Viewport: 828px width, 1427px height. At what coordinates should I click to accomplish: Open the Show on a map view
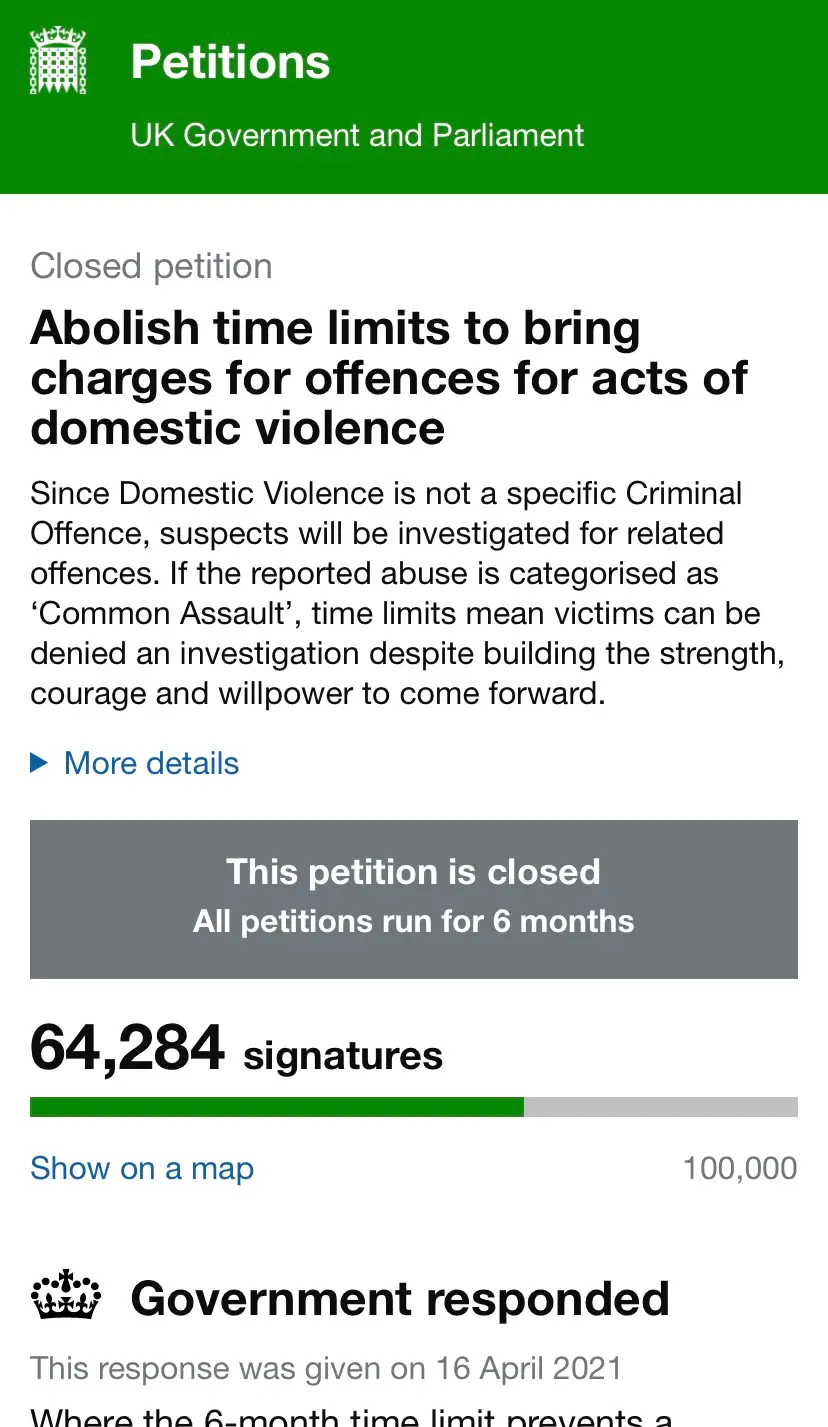click(141, 1167)
